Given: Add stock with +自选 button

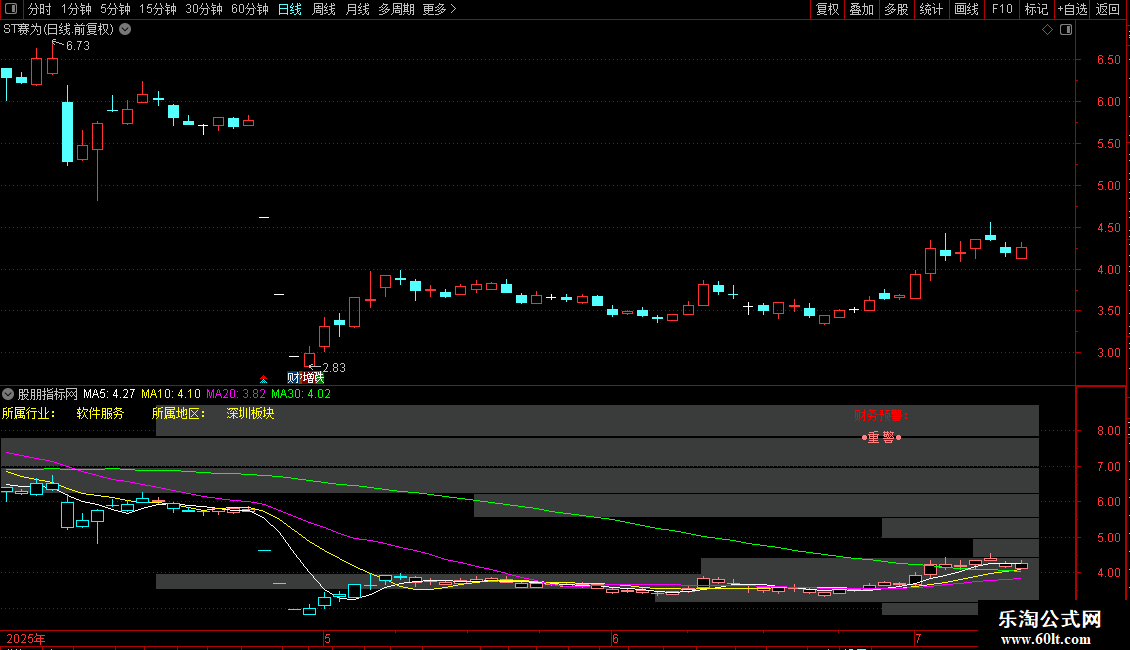Looking at the screenshot, I should pos(1072,9).
